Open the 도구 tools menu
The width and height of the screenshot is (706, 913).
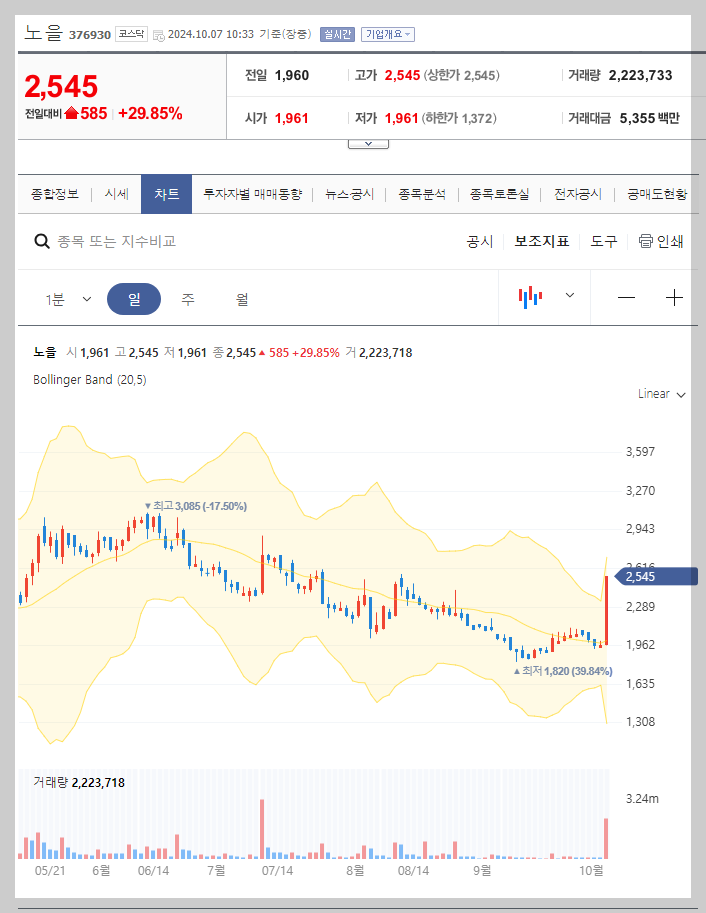pos(603,241)
